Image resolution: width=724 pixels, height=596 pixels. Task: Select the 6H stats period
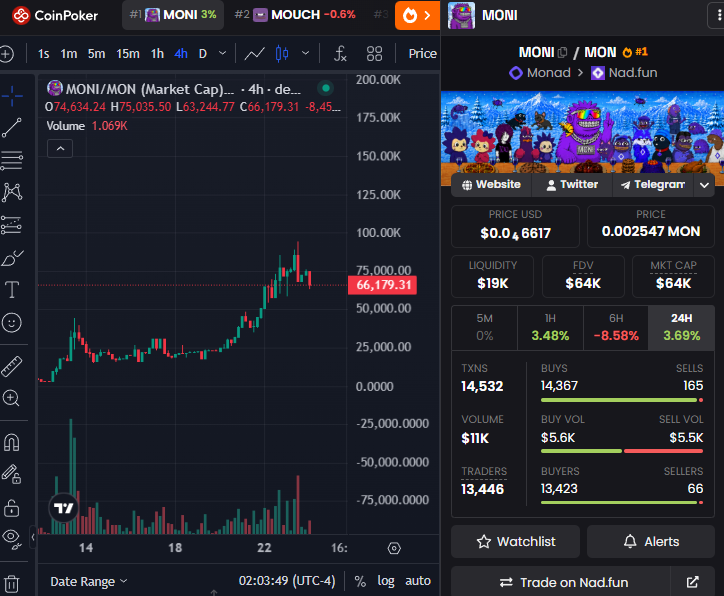pos(616,327)
